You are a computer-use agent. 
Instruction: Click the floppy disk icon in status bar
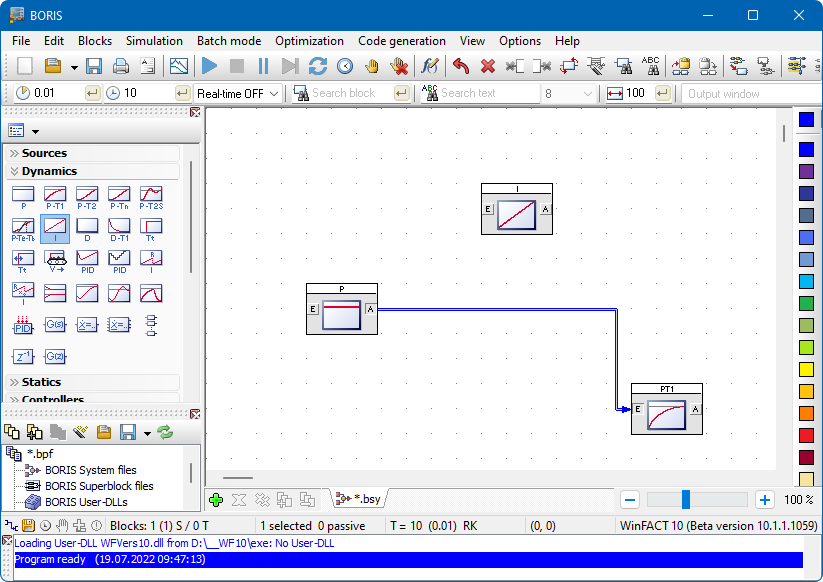click(x=28, y=525)
